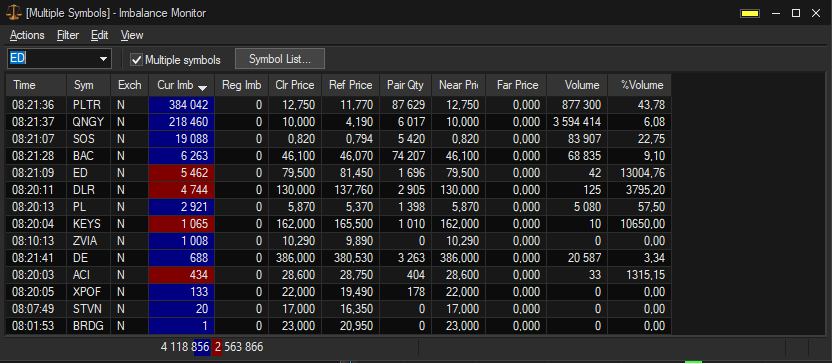Select the SOS symbol cell

click(89, 139)
